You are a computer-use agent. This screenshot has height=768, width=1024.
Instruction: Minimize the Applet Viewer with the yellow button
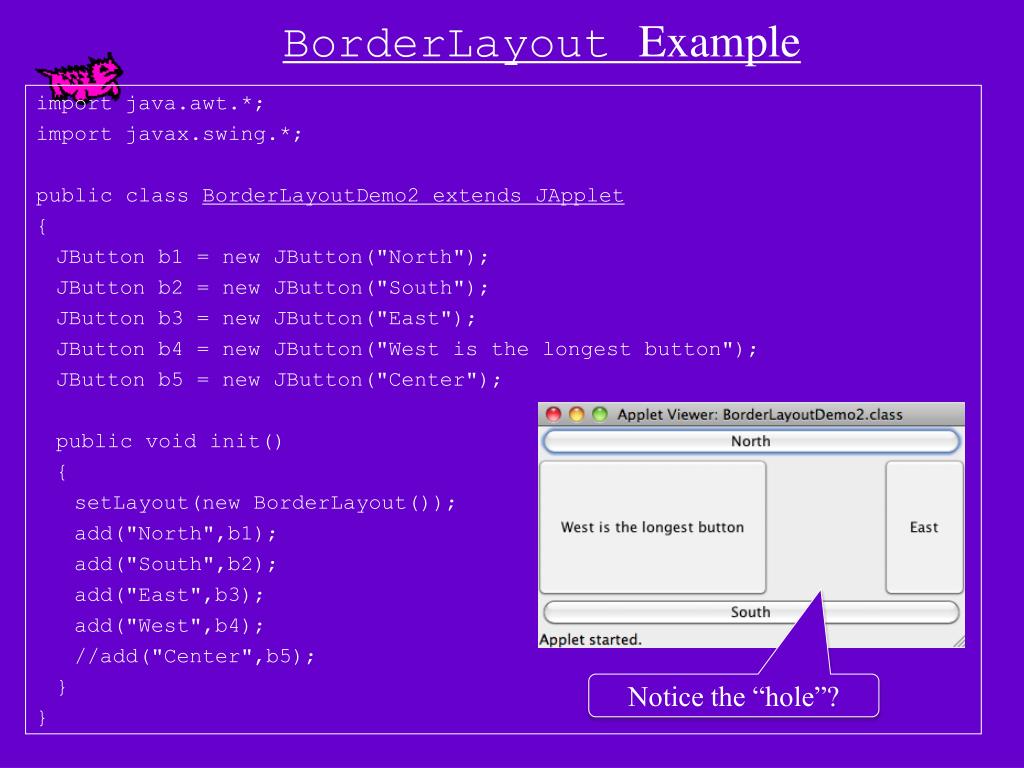[577, 414]
